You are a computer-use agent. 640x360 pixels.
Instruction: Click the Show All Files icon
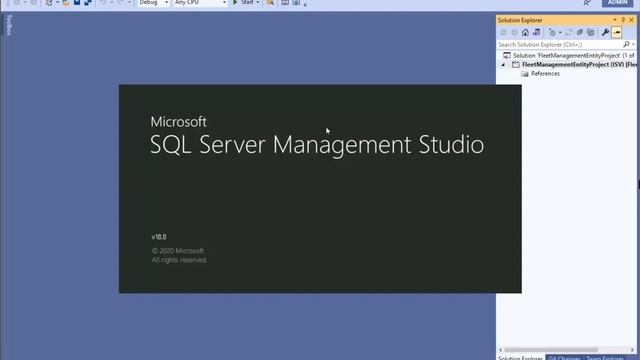tap(591, 32)
